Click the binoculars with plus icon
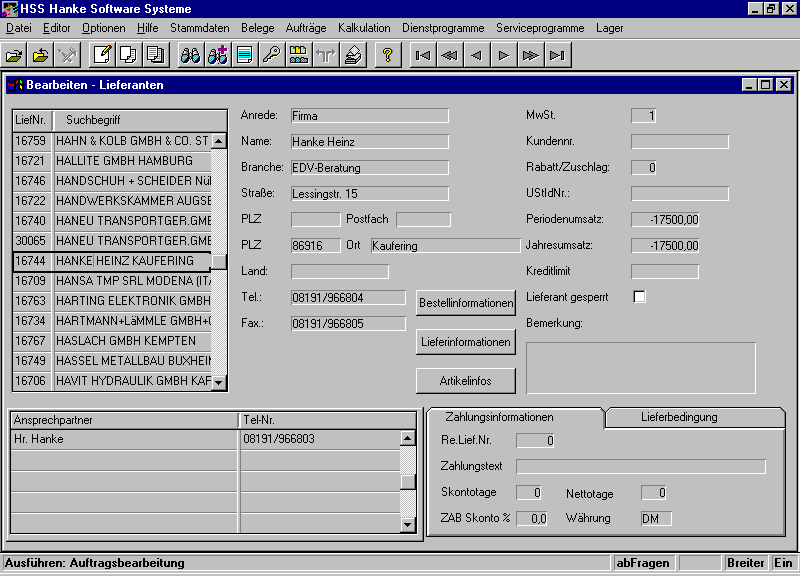Image resolution: width=800 pixels, height=576 pixels. tap(217, 55)
